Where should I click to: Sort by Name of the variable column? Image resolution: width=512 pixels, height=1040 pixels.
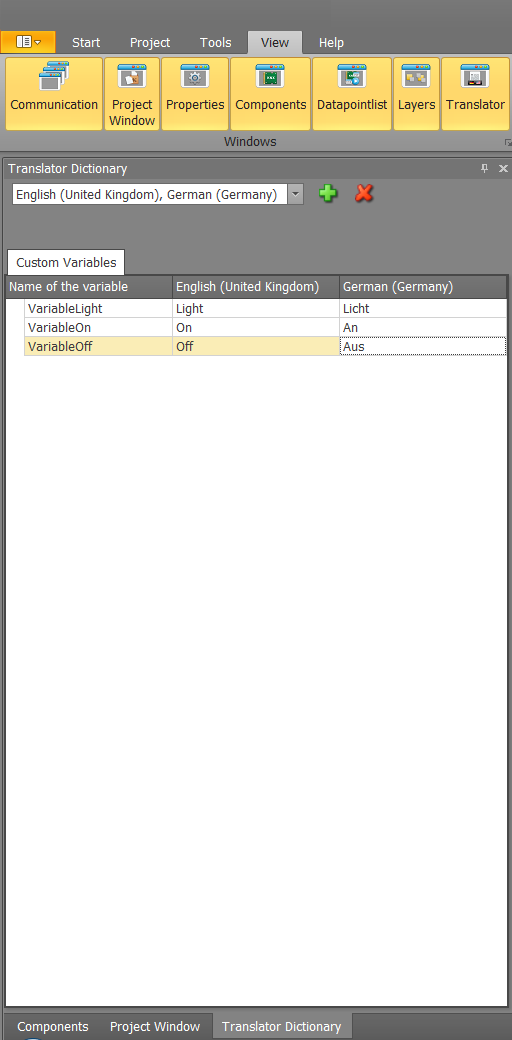click(90, 287)
